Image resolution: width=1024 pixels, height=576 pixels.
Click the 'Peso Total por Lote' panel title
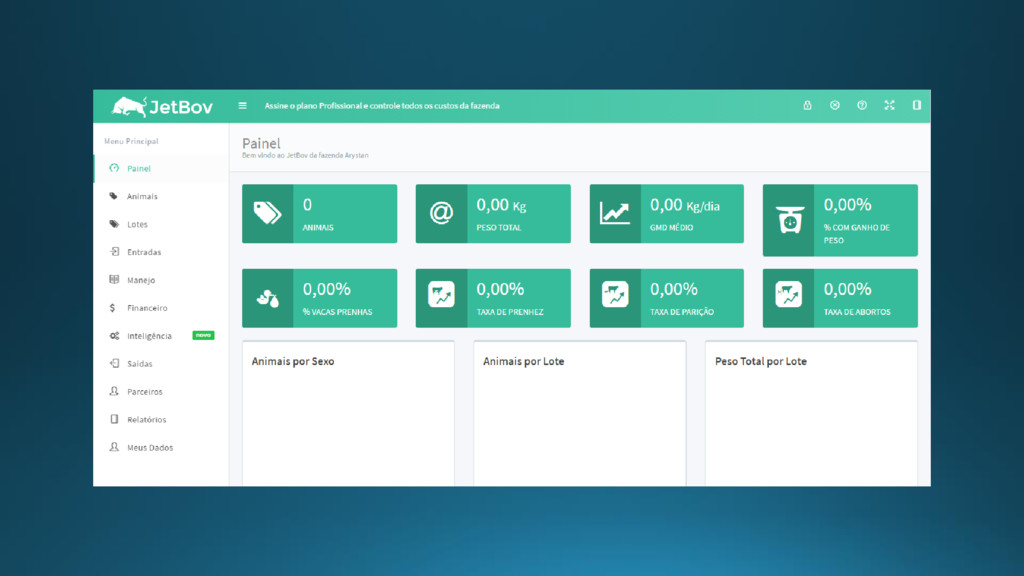coord(761,361)
